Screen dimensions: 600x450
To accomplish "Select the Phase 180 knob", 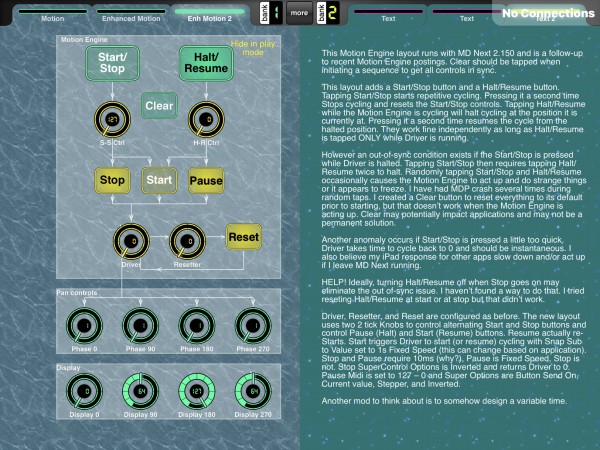I will (x=197, y=326).
